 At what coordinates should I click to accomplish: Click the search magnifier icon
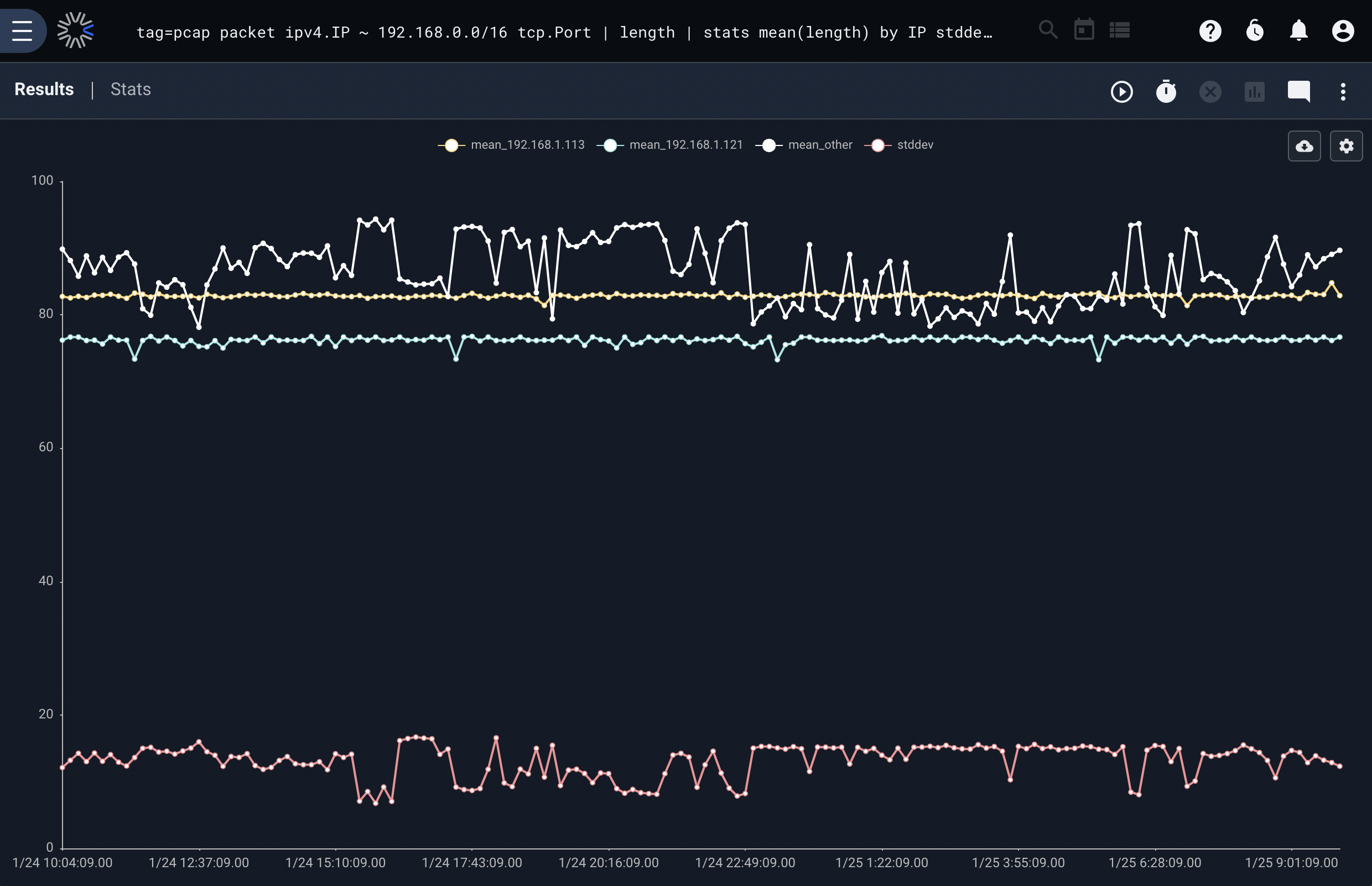coord(1048,30)
